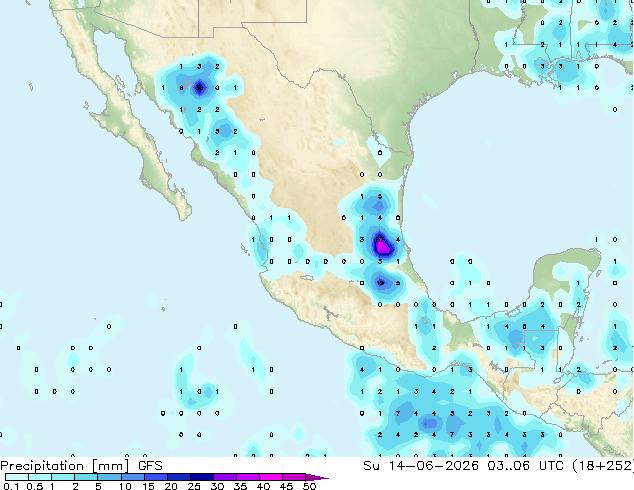Click the legend label '45'
Viewport: 634px width, 490px height.
pos(287,486)
